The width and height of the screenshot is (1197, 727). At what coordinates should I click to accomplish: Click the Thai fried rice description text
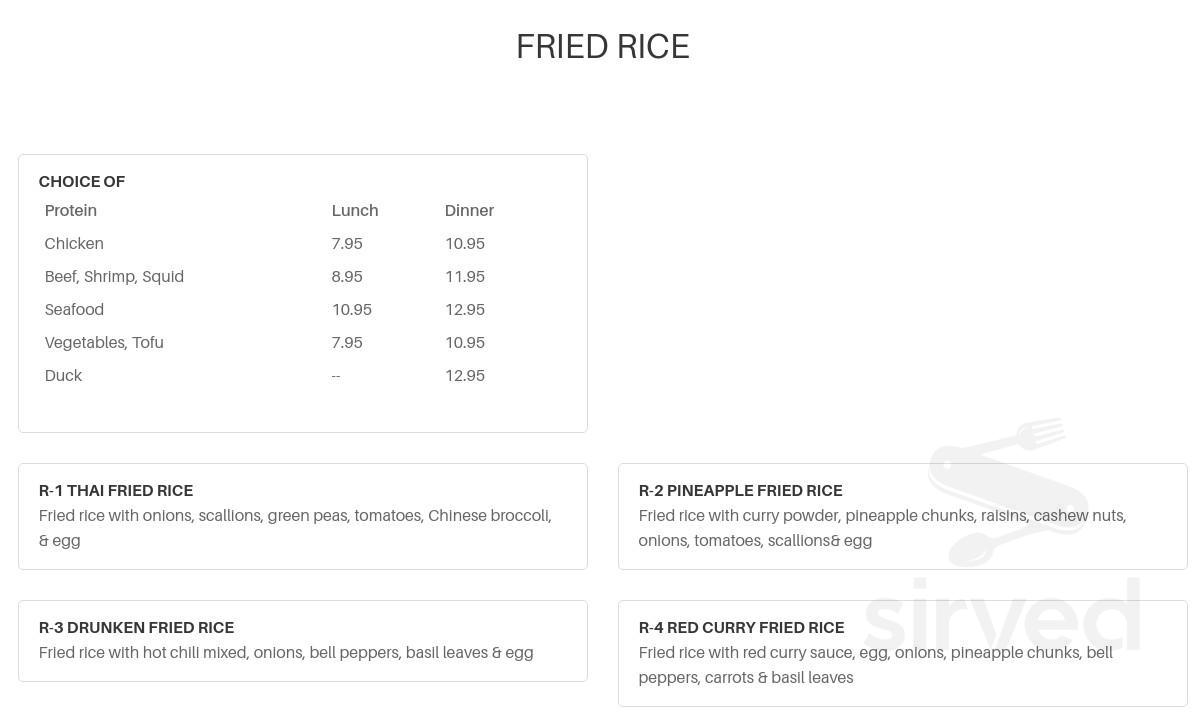295,528
